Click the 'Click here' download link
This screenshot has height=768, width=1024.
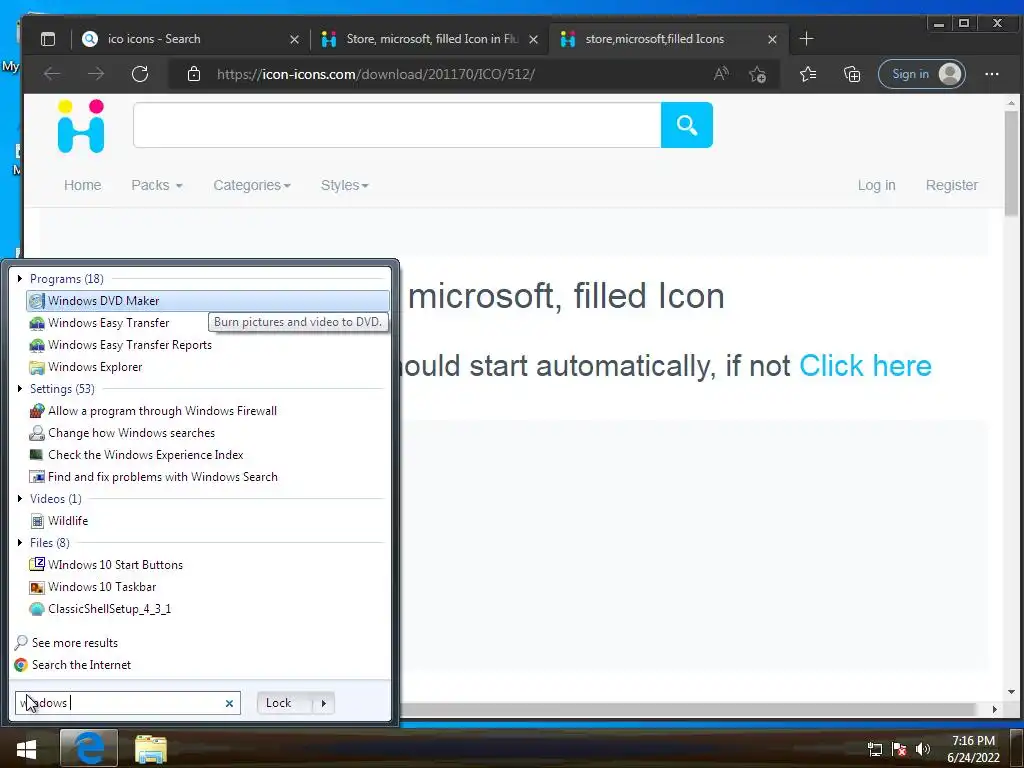[865, 366]
